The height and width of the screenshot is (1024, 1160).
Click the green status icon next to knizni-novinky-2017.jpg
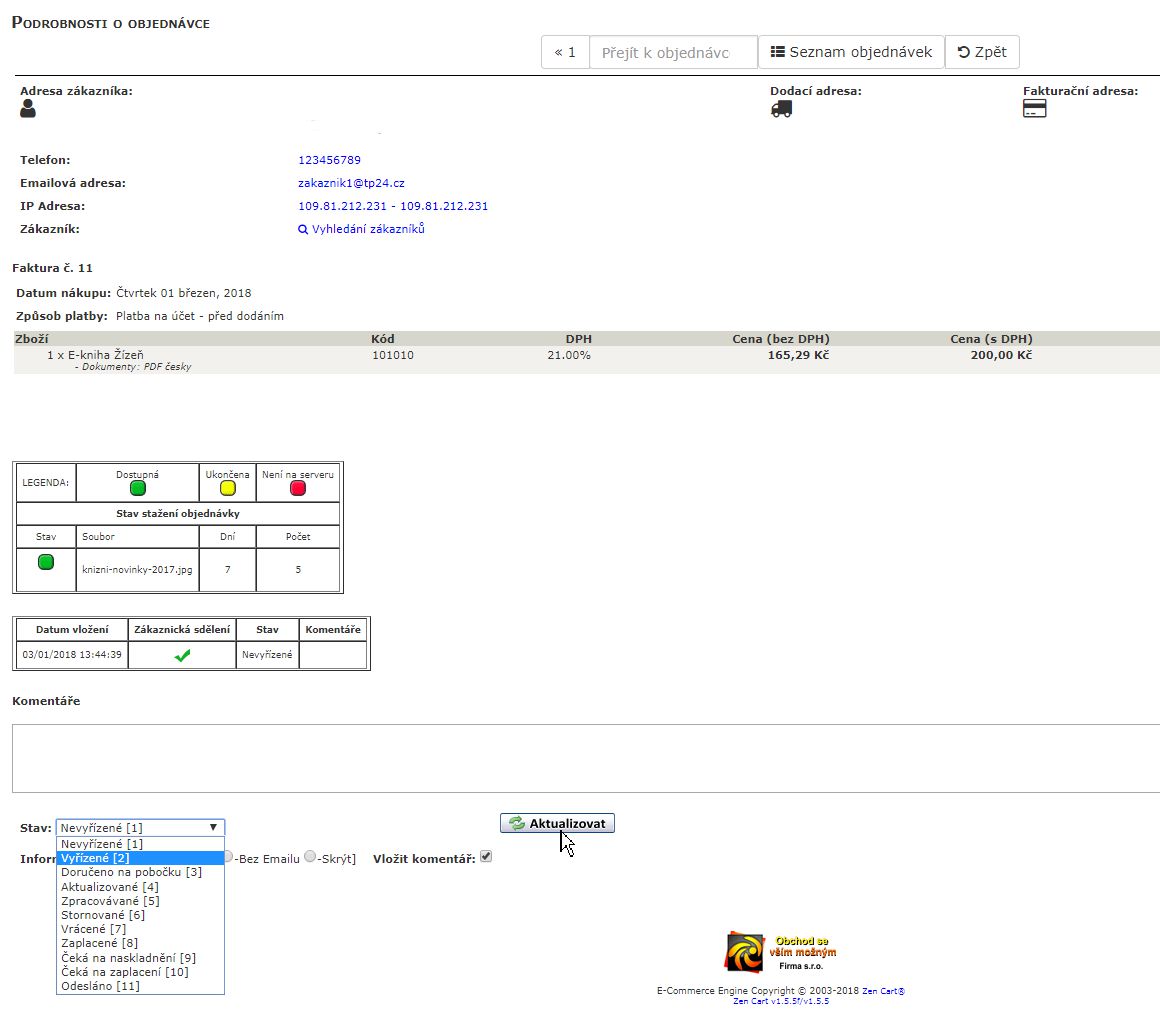click(x=46, y=562)
